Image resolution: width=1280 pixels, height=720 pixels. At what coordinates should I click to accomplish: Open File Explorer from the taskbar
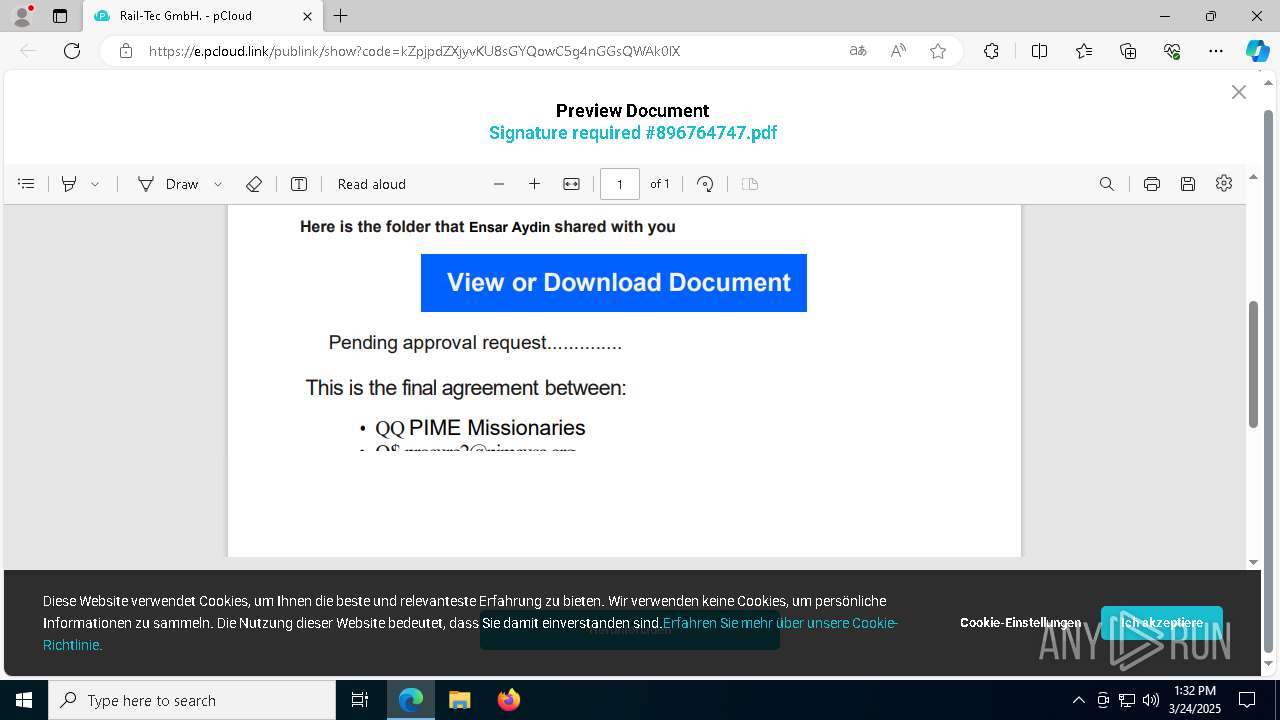point(459,700)
